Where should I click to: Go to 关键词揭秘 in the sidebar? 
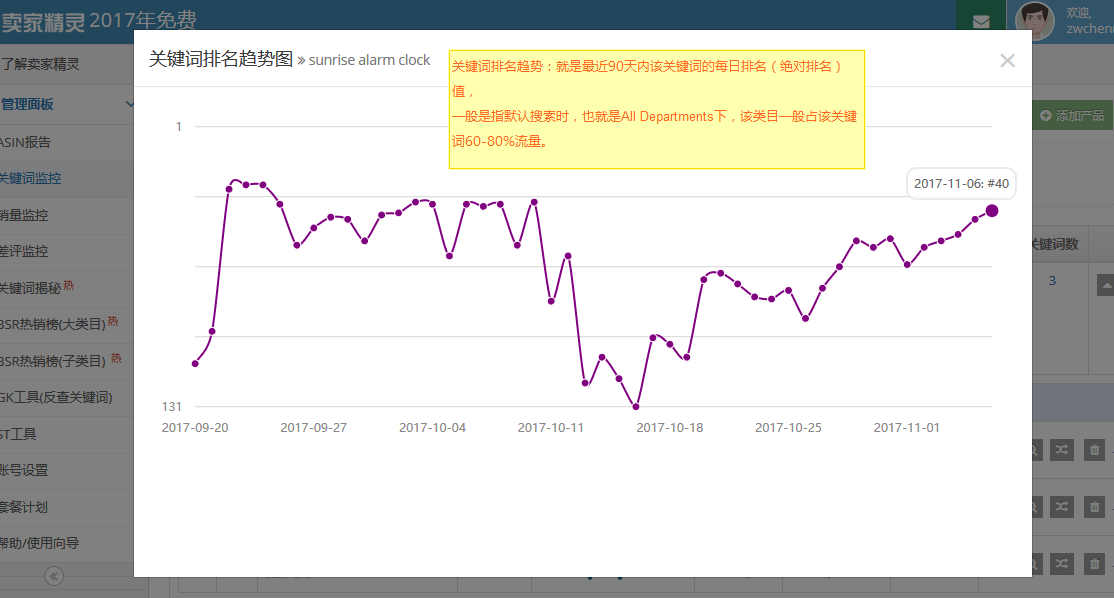click(32, 288)
